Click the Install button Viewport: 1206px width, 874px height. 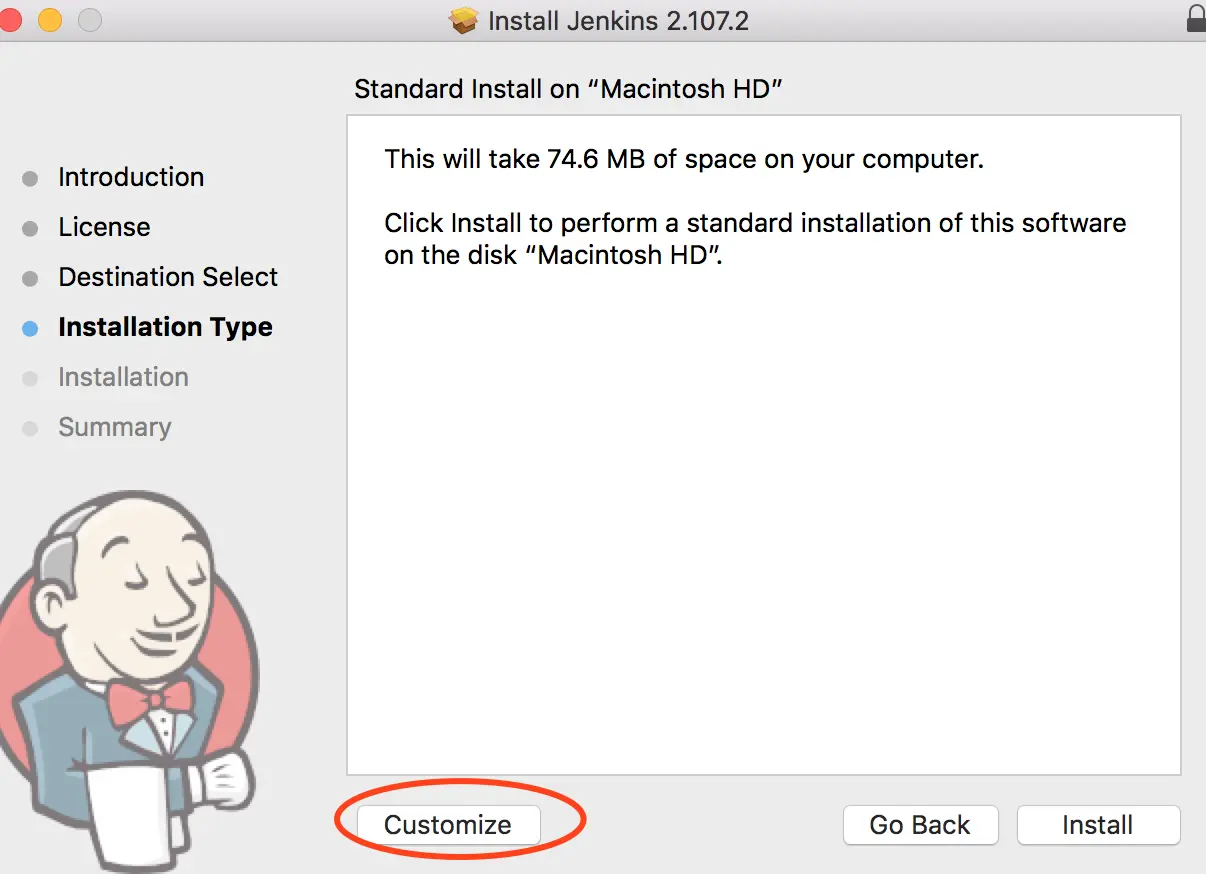coord(1098,825)
